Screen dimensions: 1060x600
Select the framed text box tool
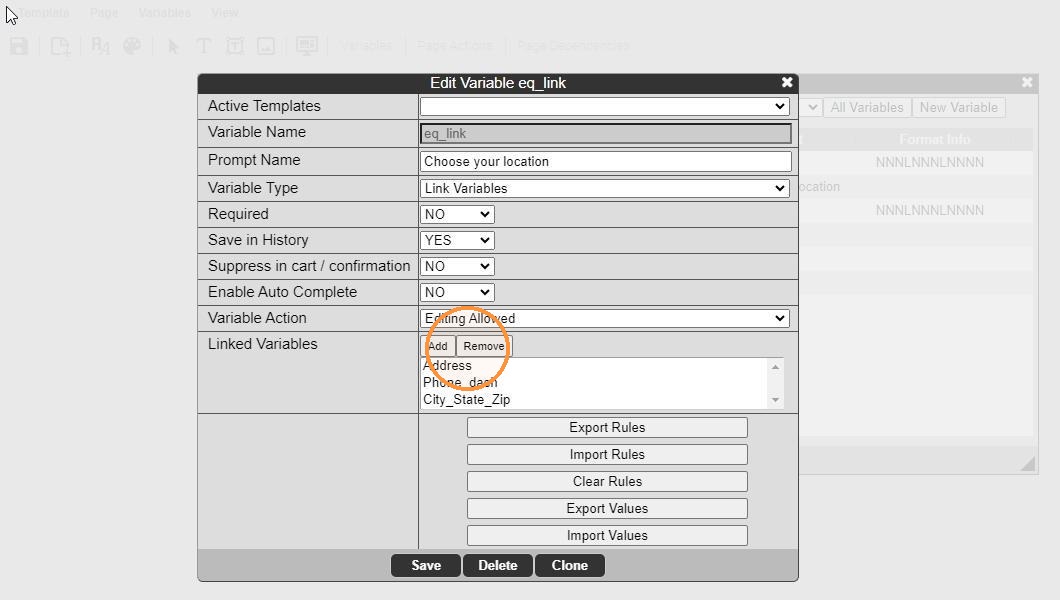coord(235,46)
